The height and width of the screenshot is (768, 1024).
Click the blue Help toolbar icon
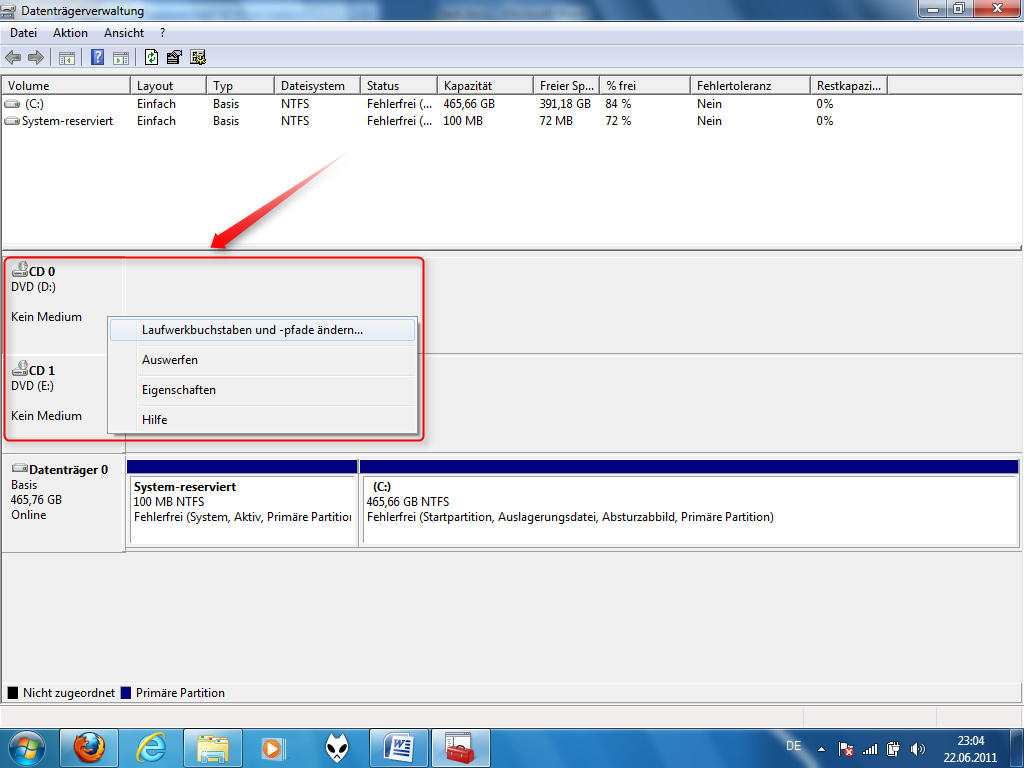pyautogui.click(x=98, y=57)
